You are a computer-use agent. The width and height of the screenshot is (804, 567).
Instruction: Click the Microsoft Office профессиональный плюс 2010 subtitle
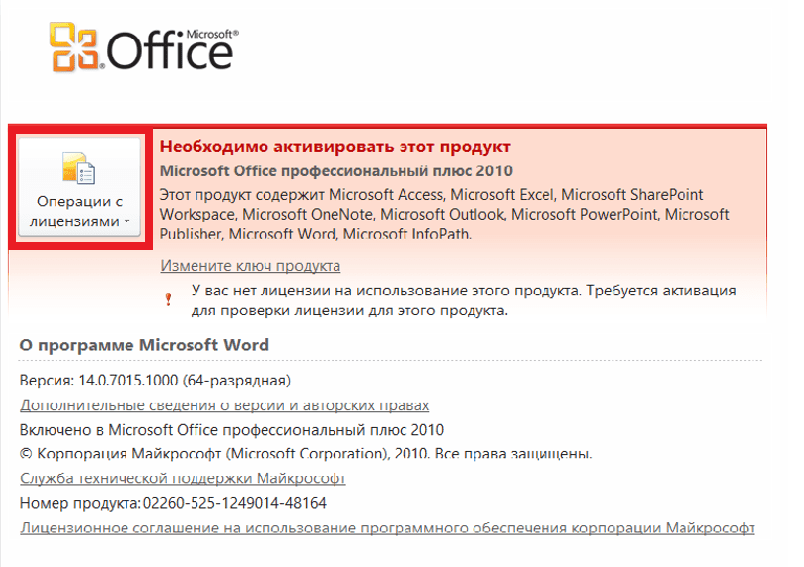click(336, 171)
